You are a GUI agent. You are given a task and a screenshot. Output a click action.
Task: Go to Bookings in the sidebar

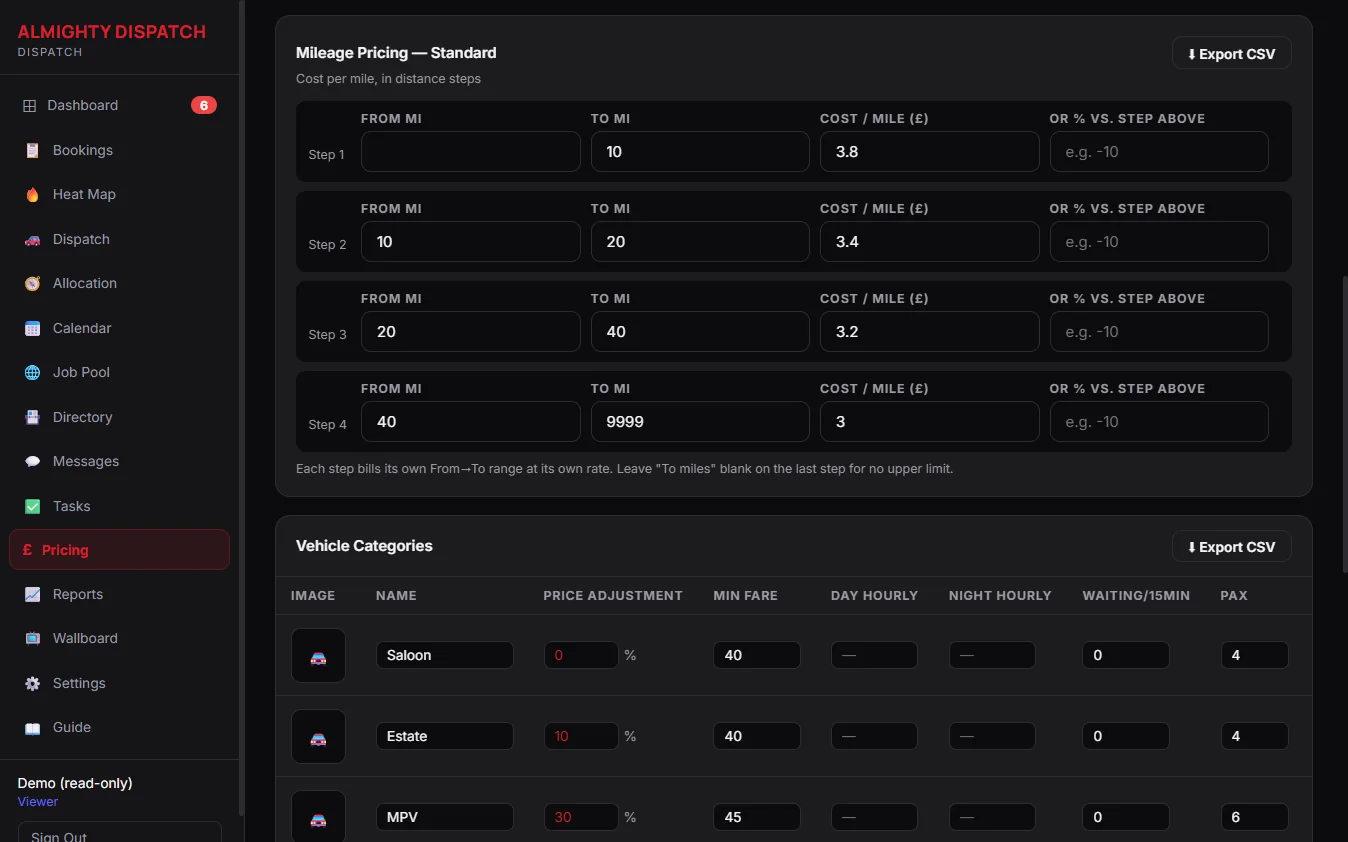[x=119, y=150]
